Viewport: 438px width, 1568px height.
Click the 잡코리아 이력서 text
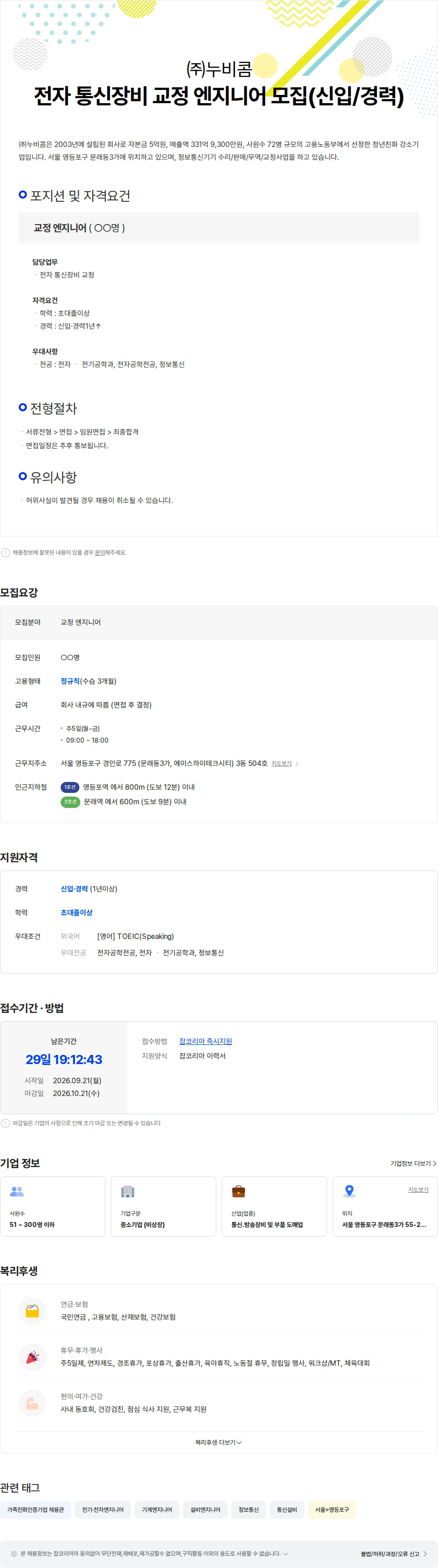point(203,1055)
